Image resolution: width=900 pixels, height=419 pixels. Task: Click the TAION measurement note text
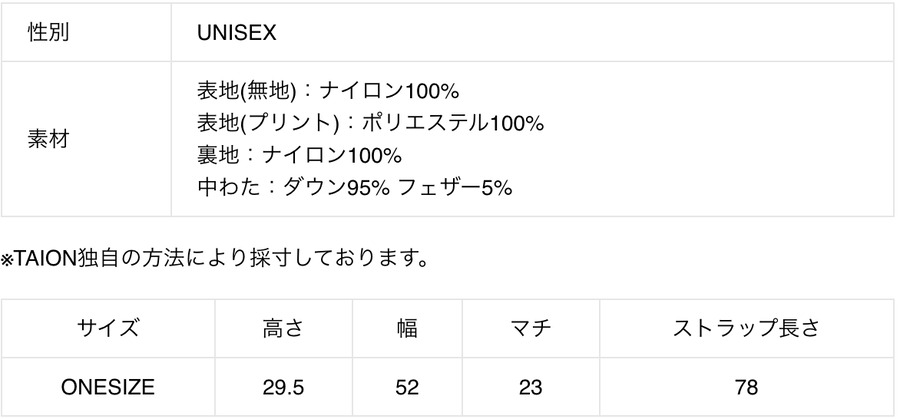click(x=220, y=259)
